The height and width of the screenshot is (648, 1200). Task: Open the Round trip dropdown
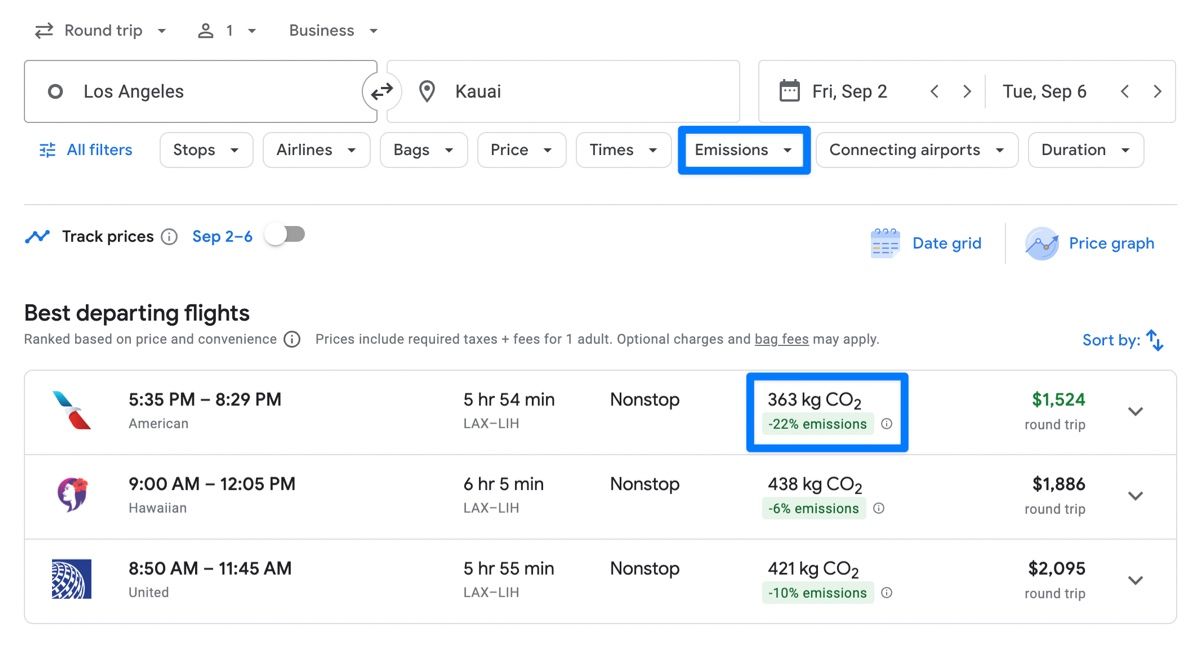101,31
